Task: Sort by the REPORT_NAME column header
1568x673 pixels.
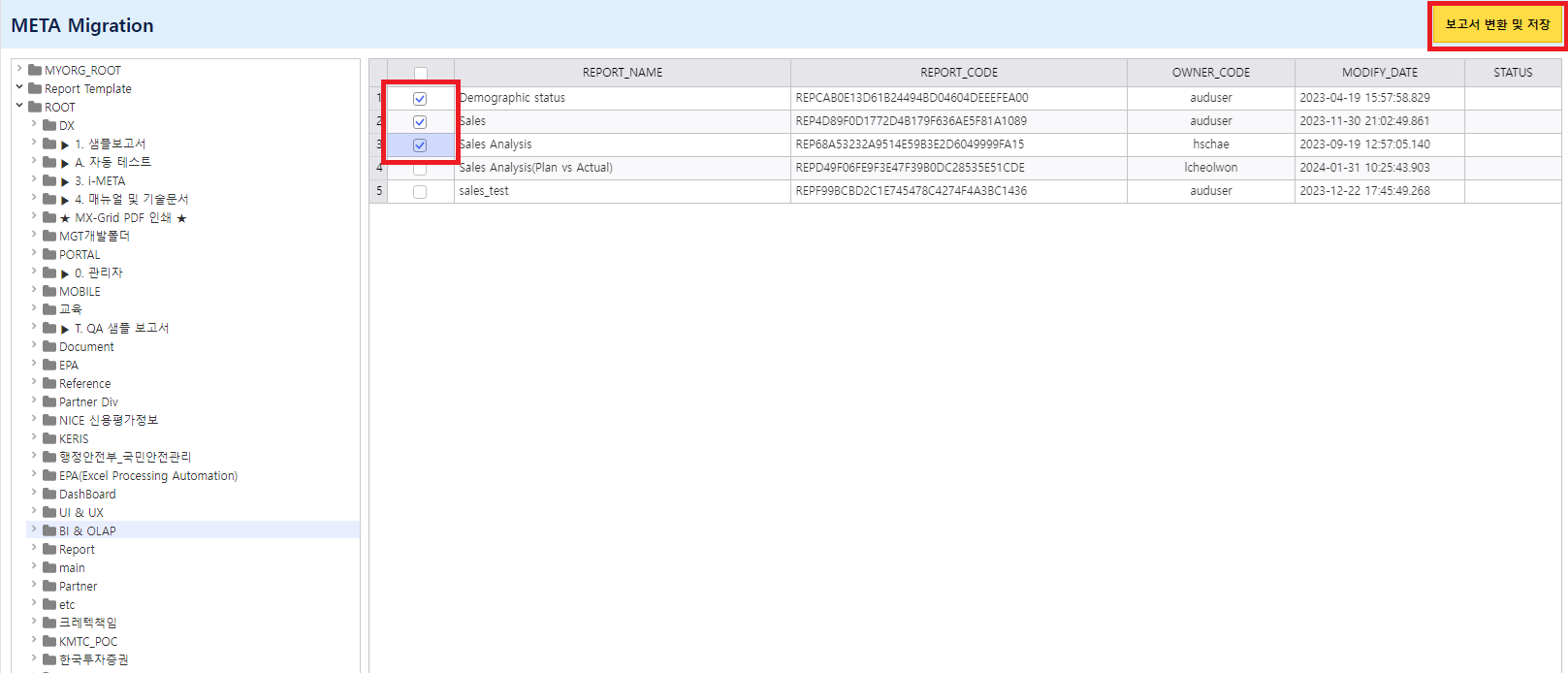Action: pos(623,73)
